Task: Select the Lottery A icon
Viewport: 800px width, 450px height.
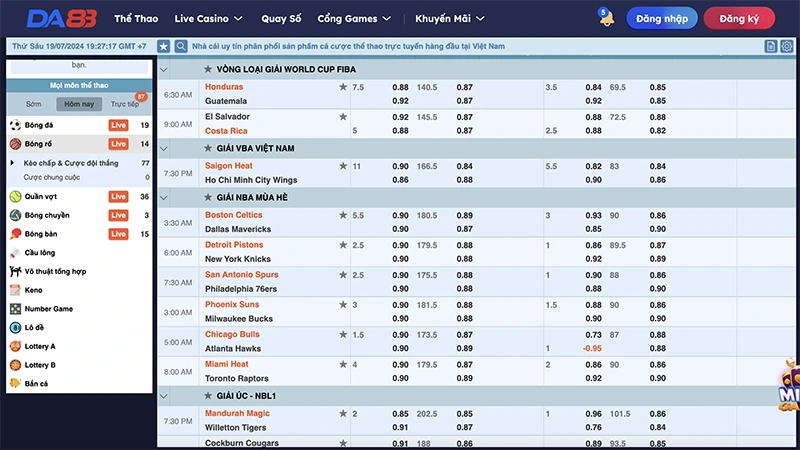Action: [15, 346]
